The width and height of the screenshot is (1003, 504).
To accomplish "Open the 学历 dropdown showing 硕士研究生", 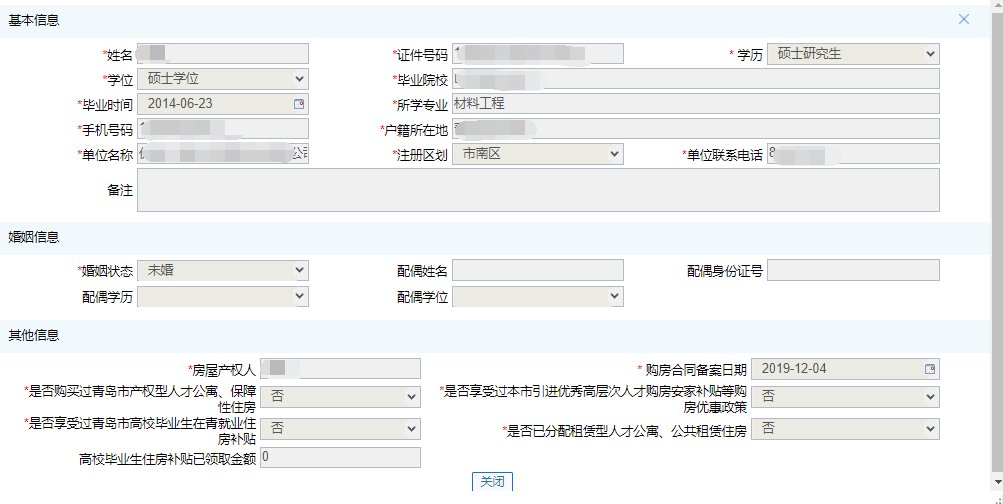I will click(853, 54).
